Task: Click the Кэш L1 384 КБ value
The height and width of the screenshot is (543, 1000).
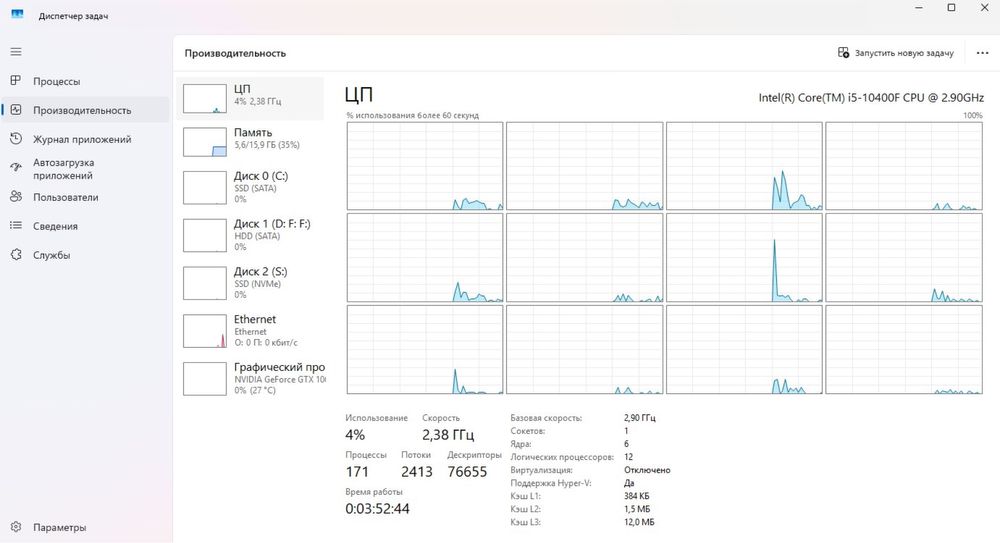Action: coord(636,496)
